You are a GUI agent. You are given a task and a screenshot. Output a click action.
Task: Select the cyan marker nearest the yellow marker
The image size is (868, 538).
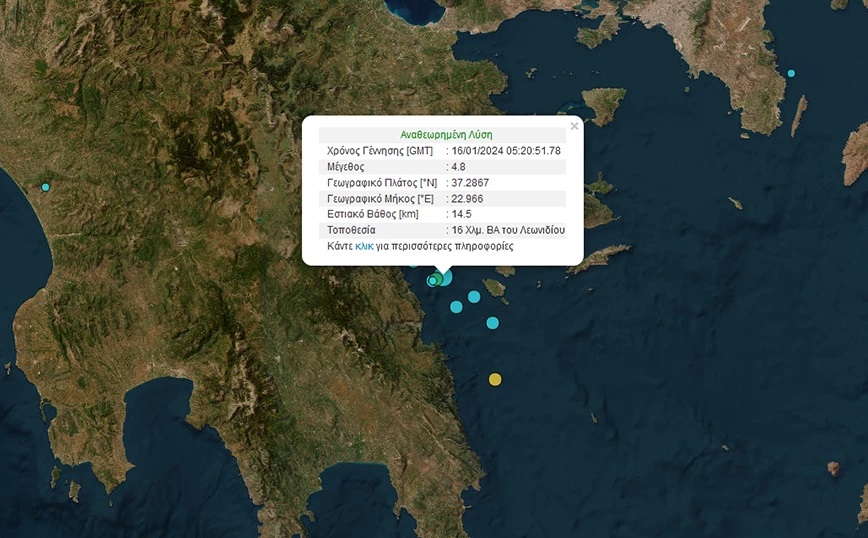coord(492,323)
